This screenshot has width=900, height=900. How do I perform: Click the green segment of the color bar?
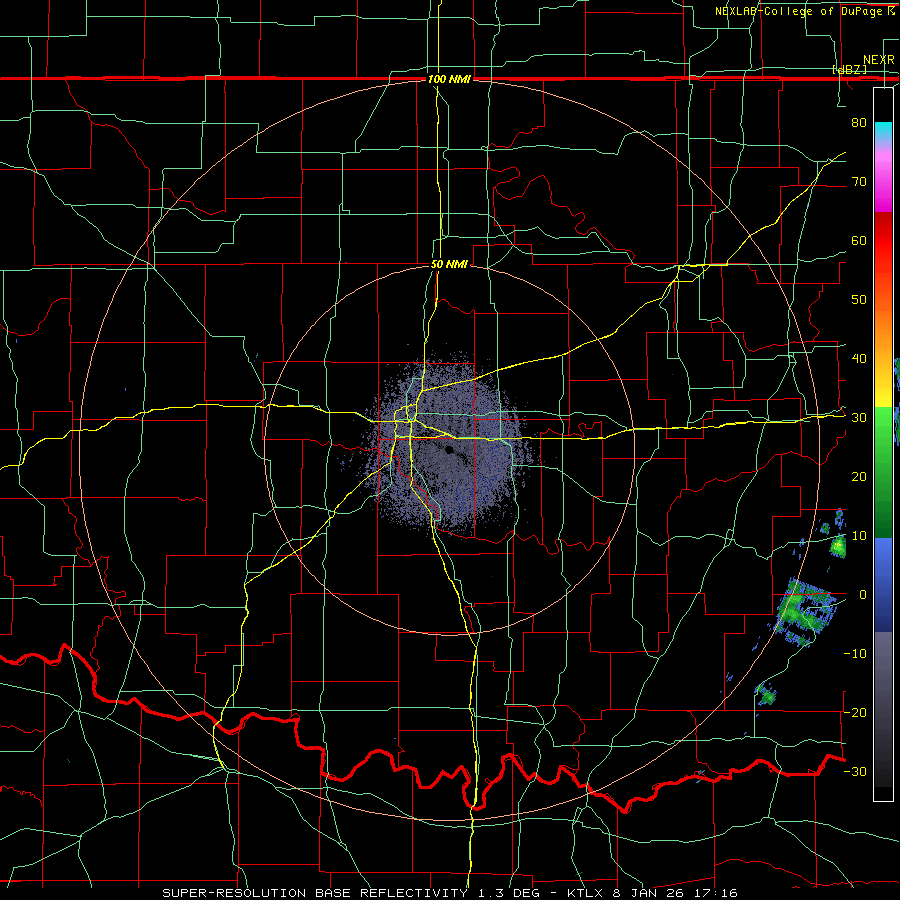883,472
